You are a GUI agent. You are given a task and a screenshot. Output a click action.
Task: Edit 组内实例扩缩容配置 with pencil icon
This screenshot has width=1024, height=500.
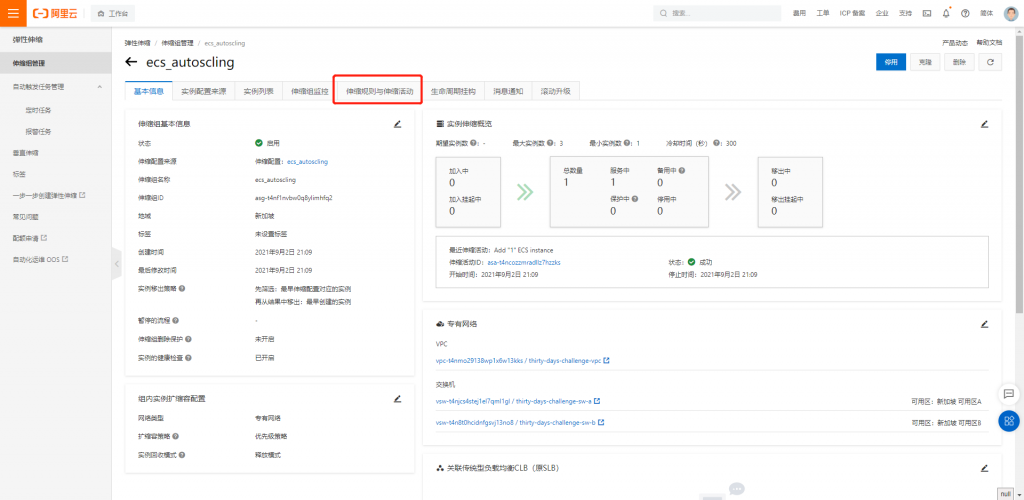click(397, 398)
